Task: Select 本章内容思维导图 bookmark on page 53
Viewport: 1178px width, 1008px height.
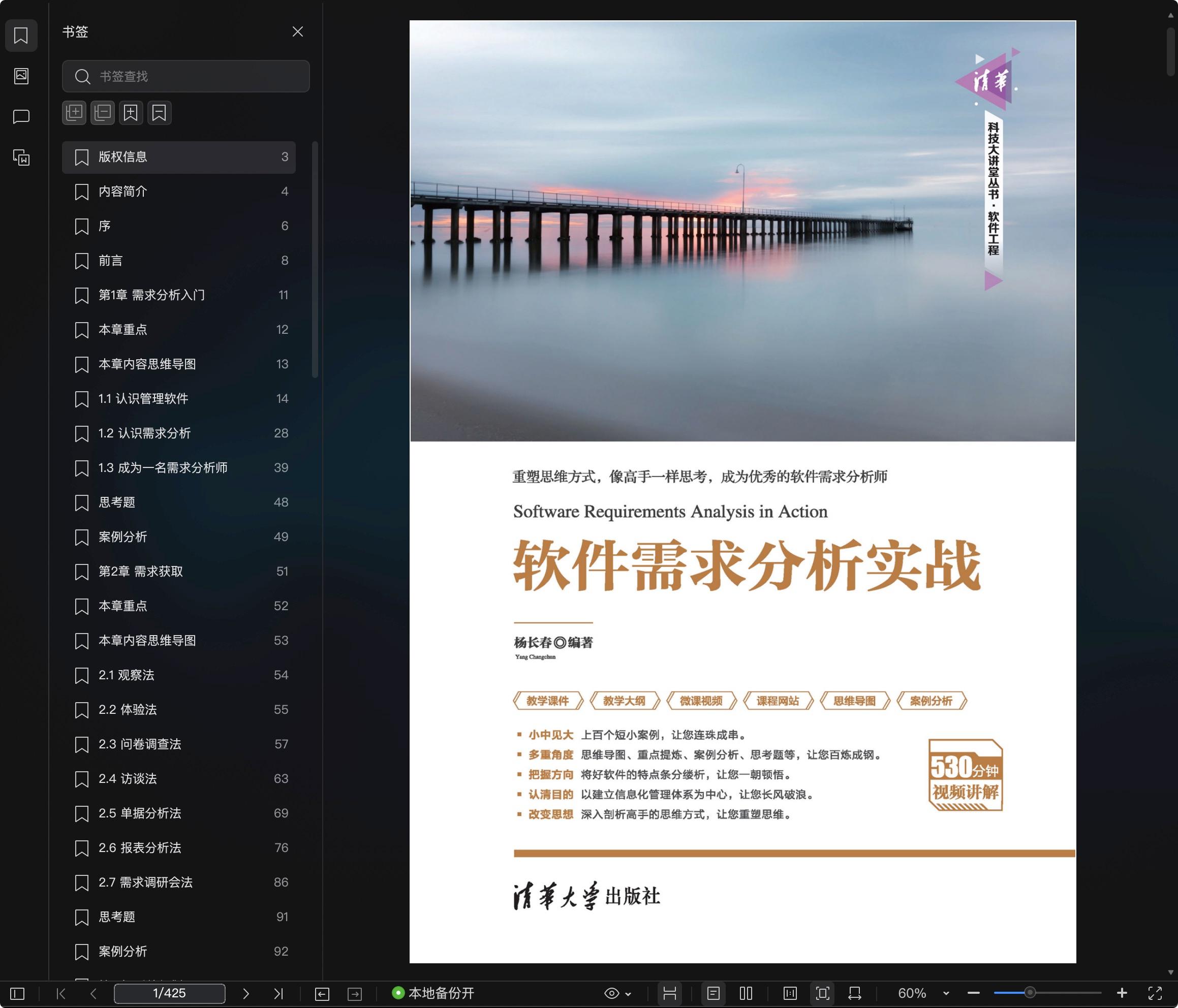Action: [178, 641]
